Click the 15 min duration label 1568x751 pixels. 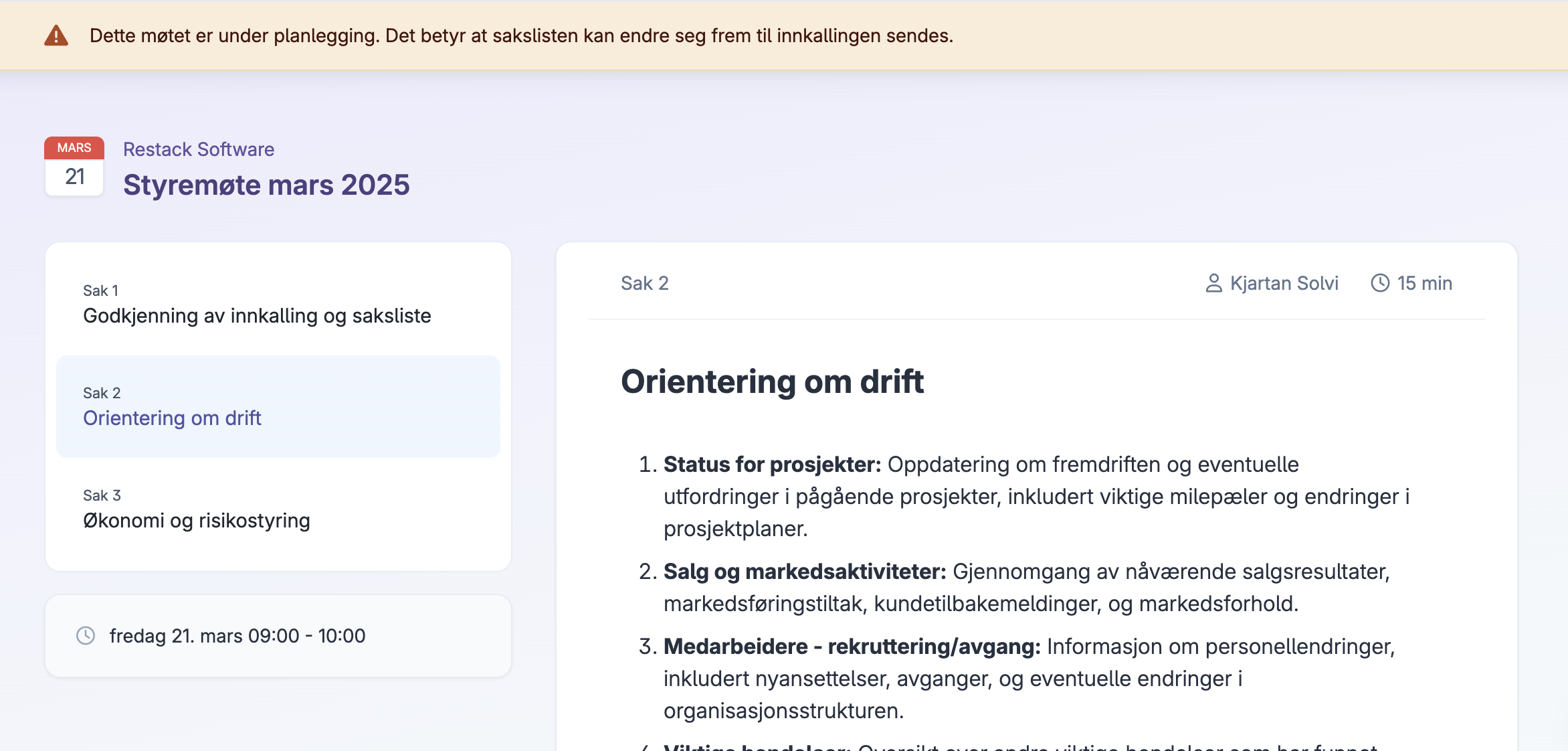tap(1424, 283)
